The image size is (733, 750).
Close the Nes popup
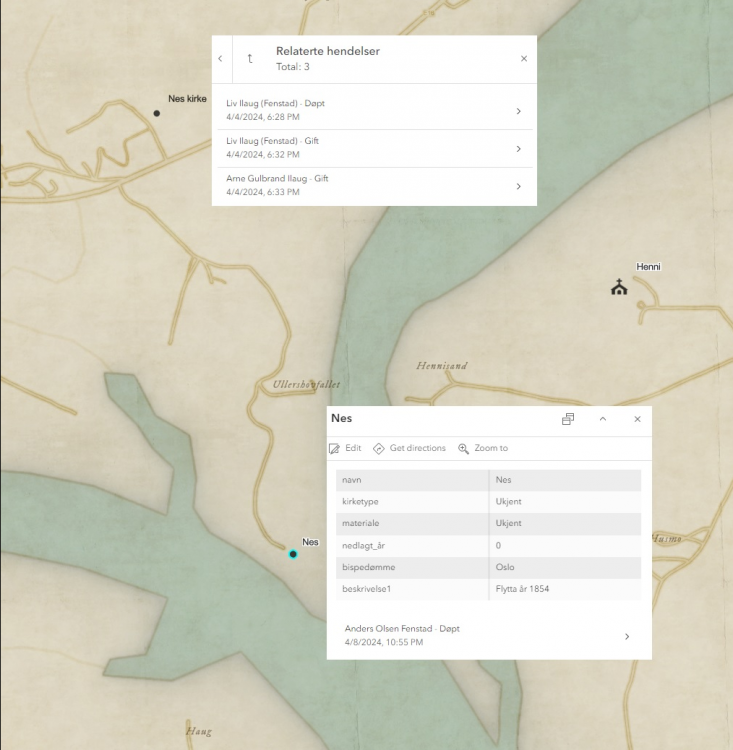point(637,419)
